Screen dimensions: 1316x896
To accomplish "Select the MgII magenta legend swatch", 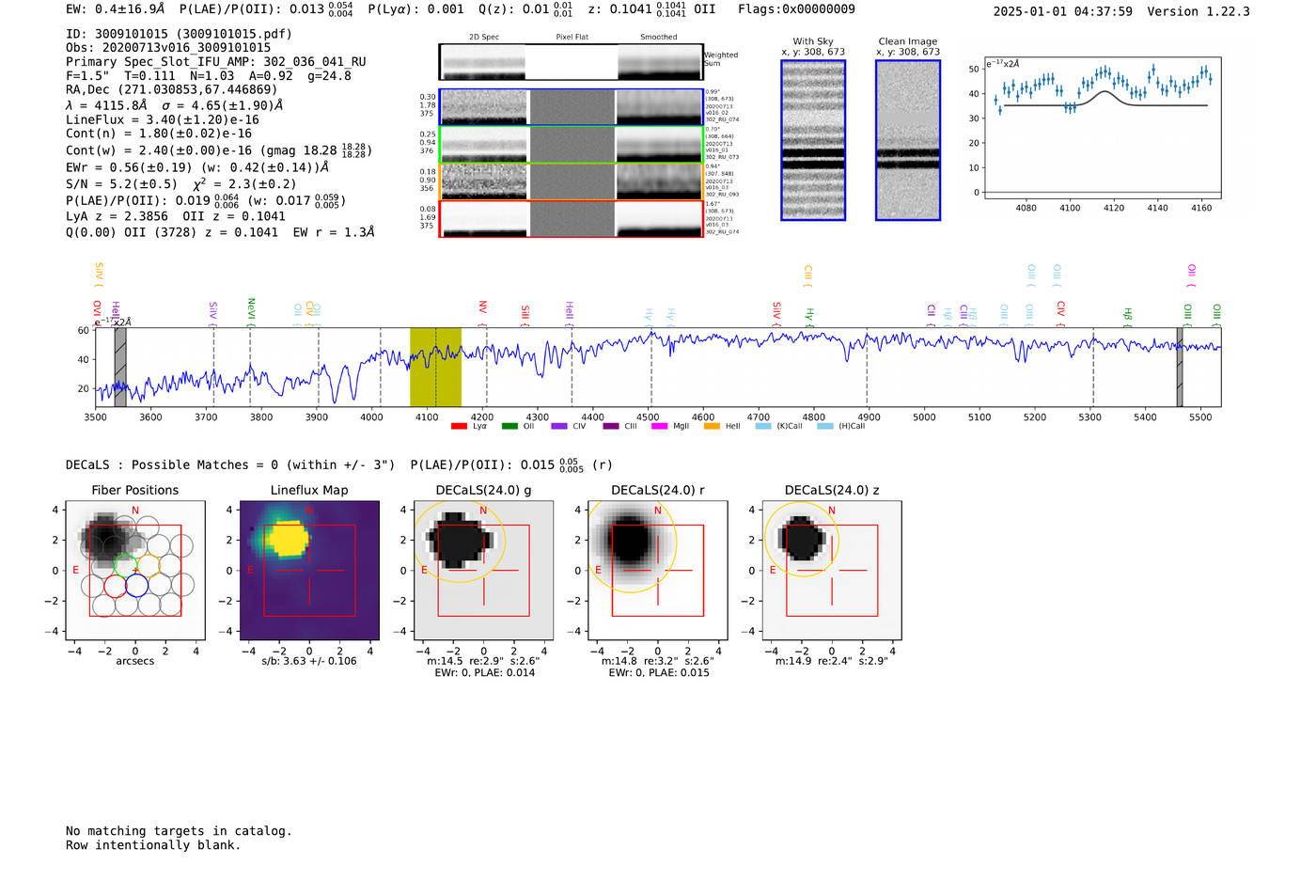I will pos(659,426).
